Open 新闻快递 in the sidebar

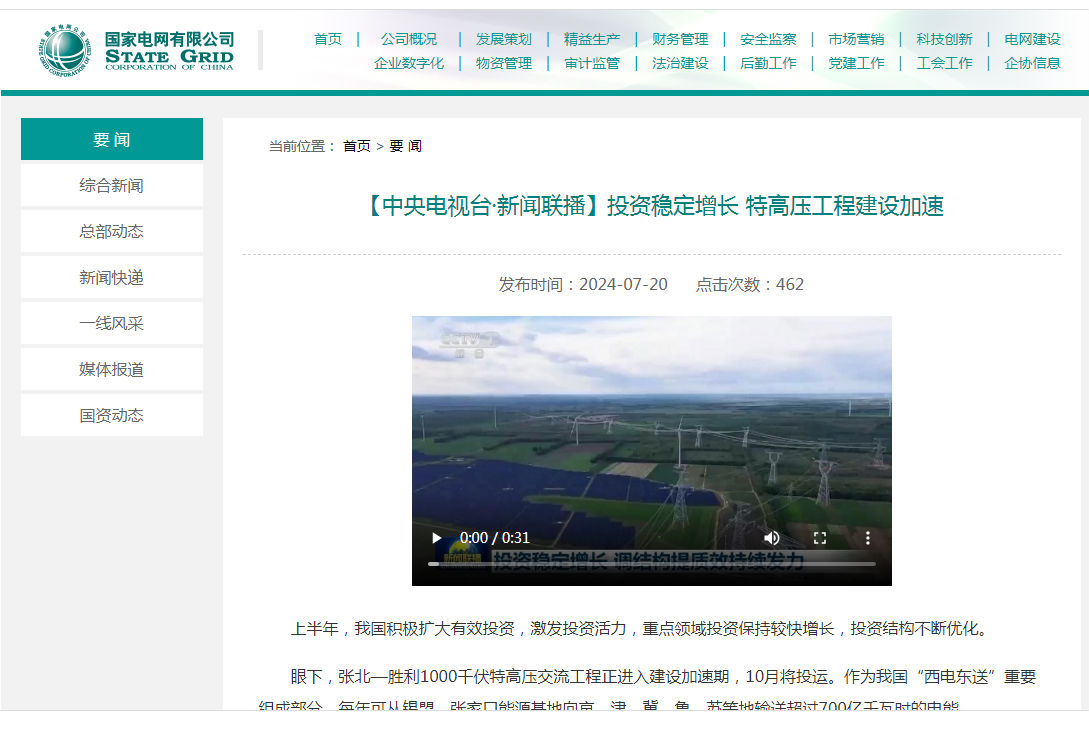112,277
